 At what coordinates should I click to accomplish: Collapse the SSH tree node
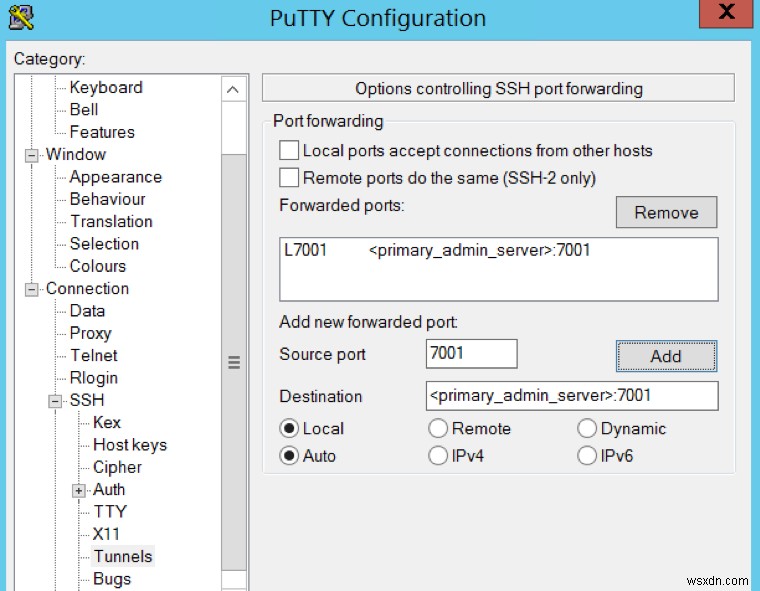(55, 401)
